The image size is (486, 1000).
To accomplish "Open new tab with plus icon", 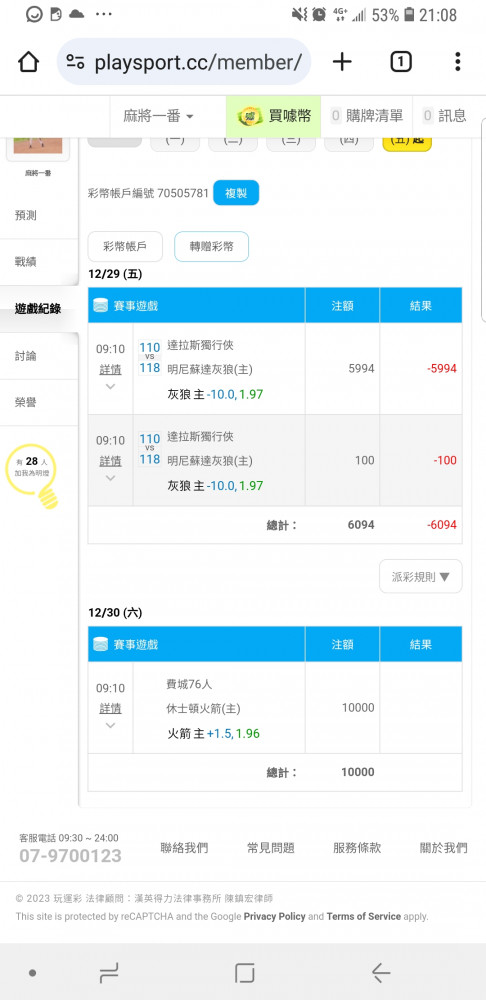I will click(x=342, y=62).
